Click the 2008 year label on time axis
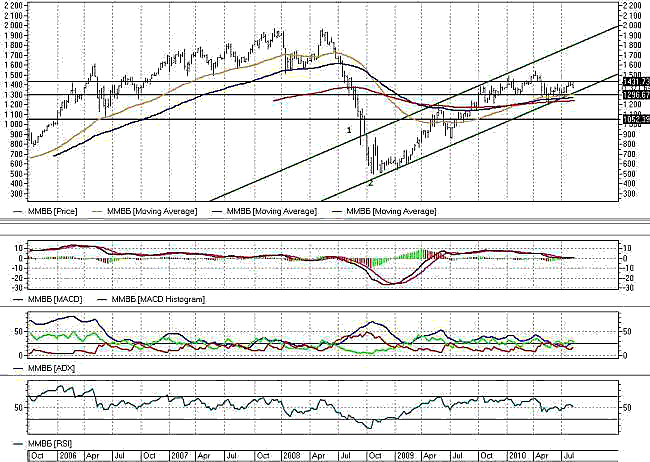 pos(292,456)
